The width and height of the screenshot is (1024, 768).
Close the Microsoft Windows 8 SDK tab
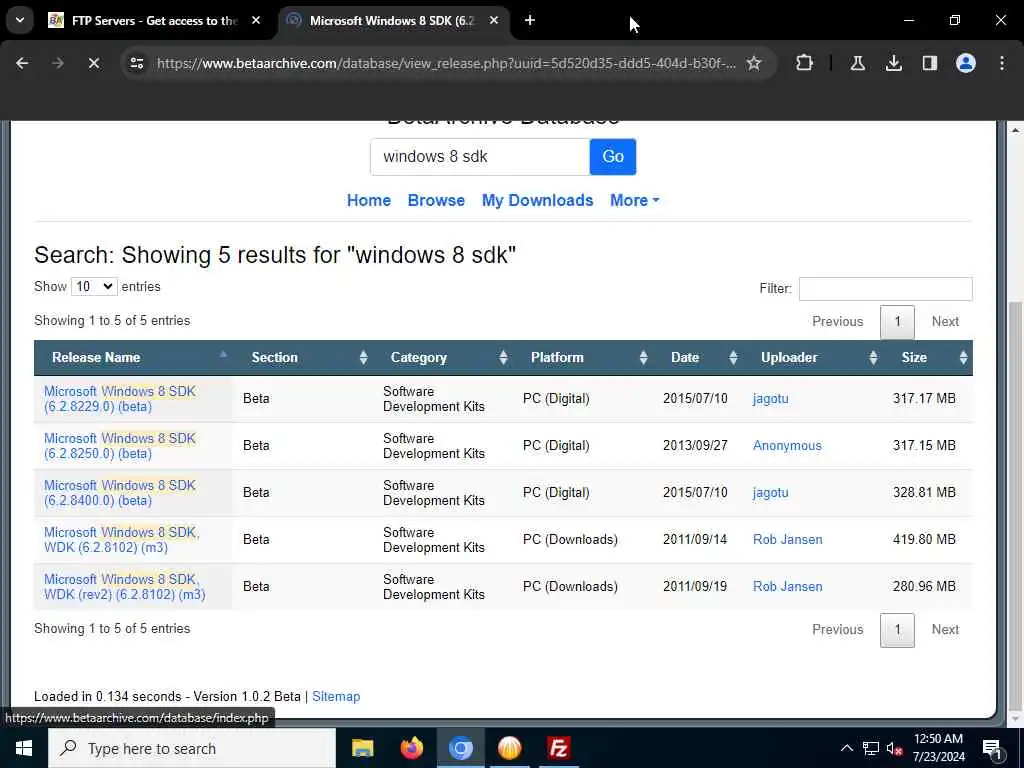pos(494,20)
